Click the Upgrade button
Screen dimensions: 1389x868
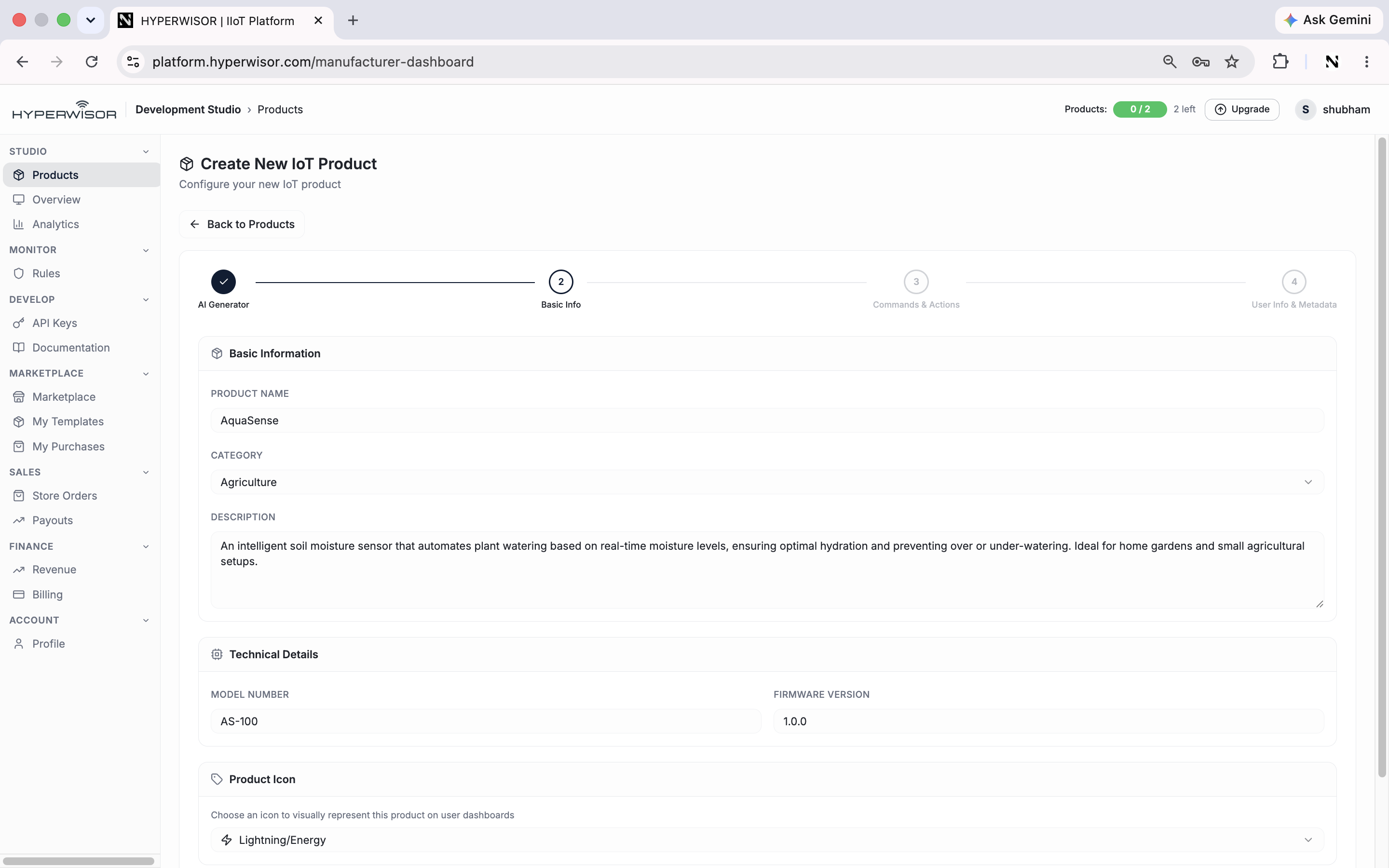click(x=1241, y=109)
